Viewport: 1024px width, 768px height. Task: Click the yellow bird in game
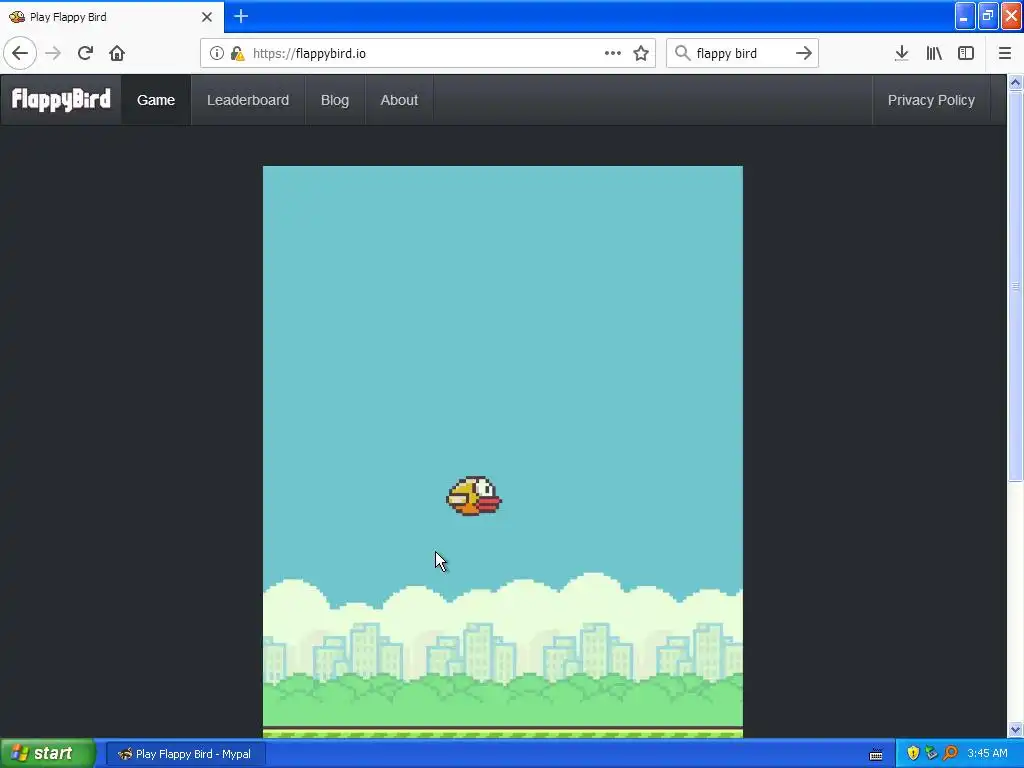[474, 496]
